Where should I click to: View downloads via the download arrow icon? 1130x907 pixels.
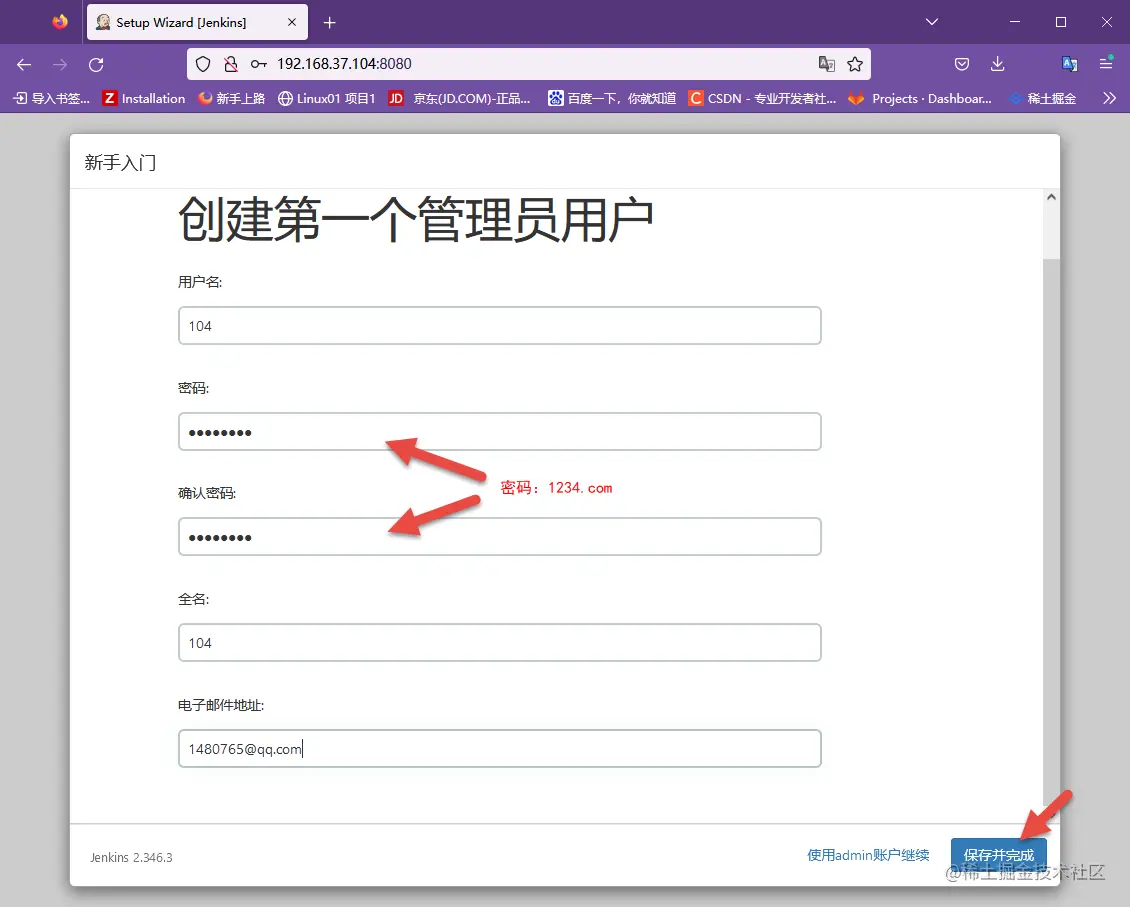tap(997, 64)
